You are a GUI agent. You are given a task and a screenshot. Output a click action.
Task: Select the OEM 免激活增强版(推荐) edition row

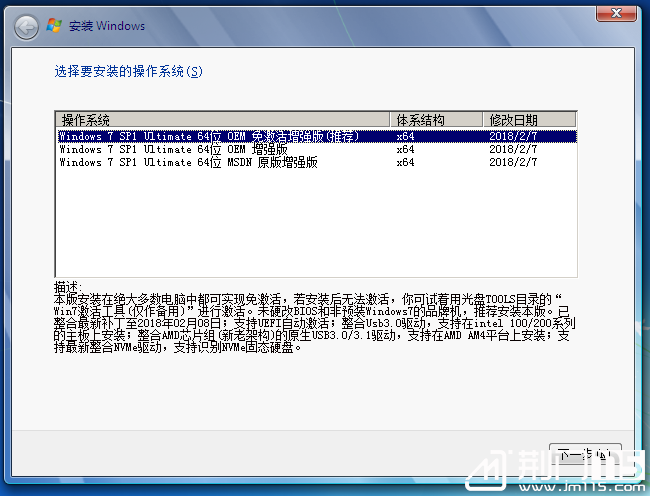coord(316,136)
